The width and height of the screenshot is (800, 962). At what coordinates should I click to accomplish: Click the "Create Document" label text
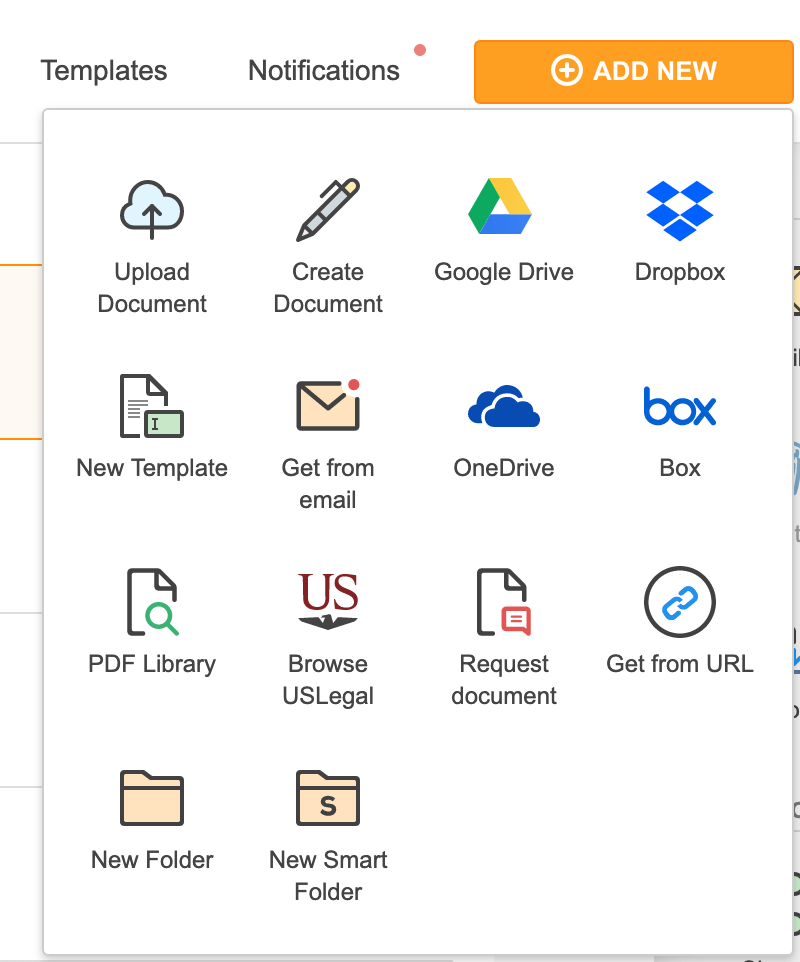[x=328, y=288]
